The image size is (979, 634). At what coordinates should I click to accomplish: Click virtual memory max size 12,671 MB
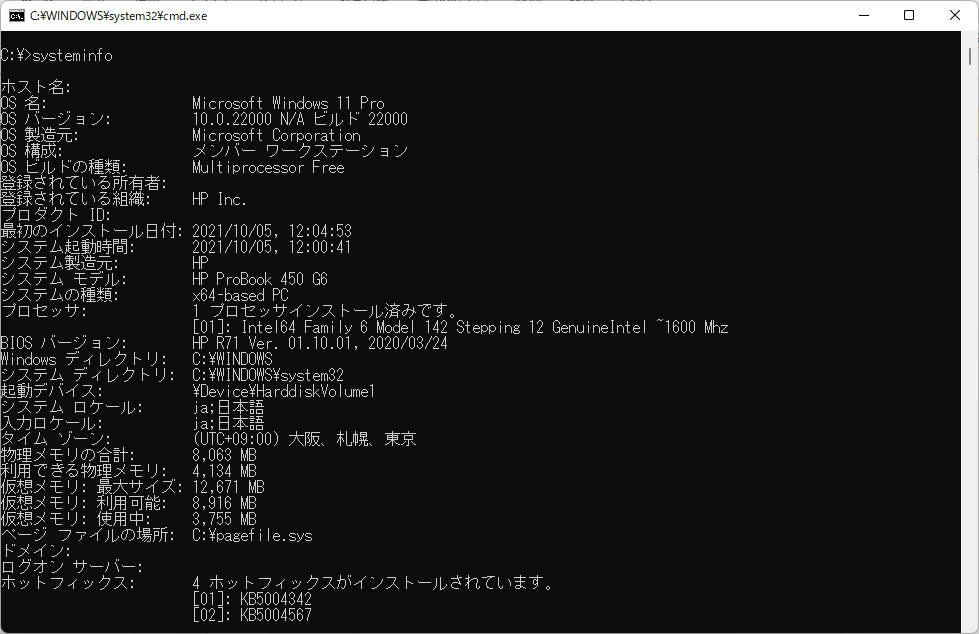[x=229, y=487]
